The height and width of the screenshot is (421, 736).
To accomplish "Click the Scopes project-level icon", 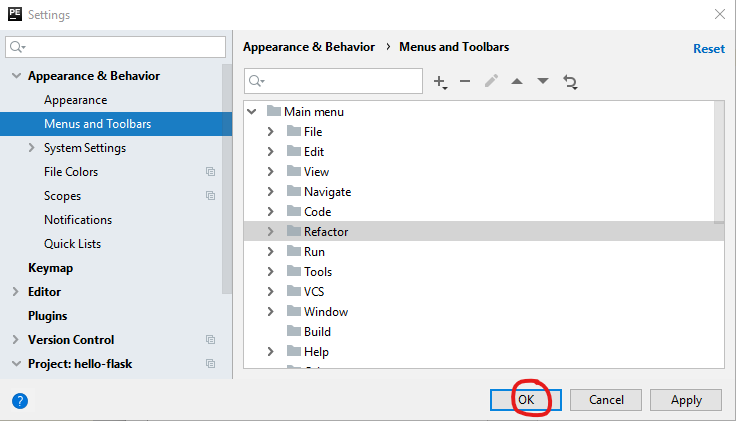I will [210, 196].
